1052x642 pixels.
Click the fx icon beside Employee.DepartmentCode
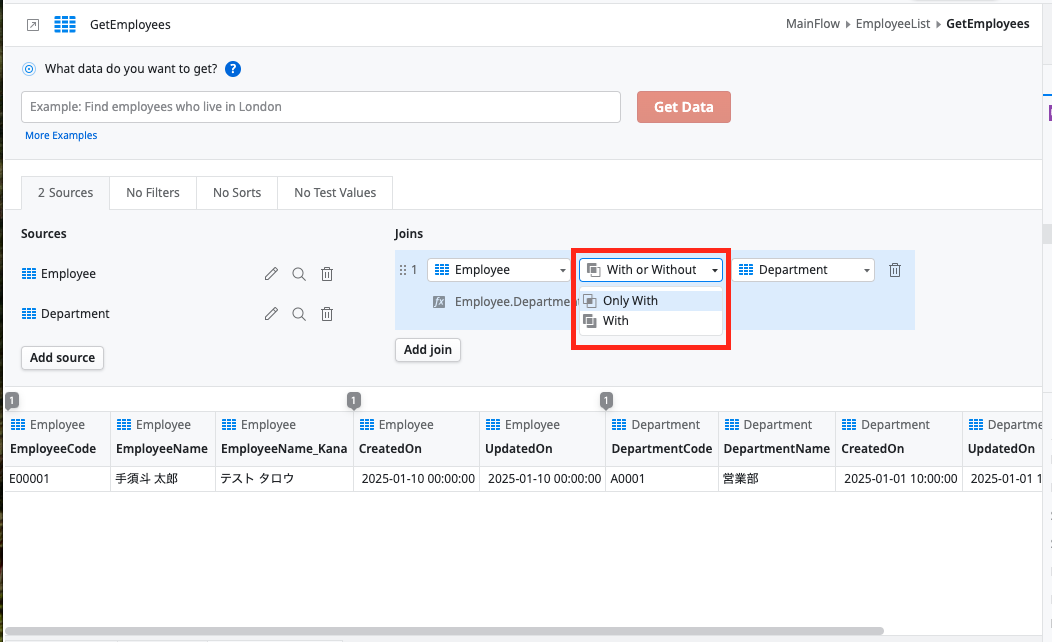click(x=439, y=301)
